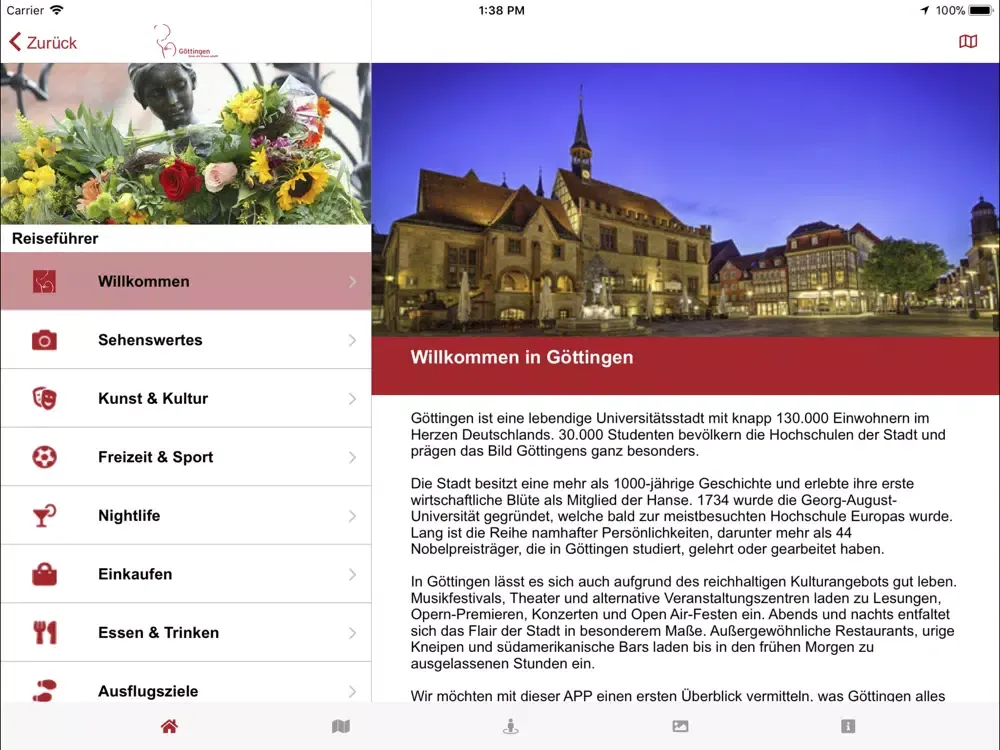Tap the location arrow in status bar

point(924,10)
